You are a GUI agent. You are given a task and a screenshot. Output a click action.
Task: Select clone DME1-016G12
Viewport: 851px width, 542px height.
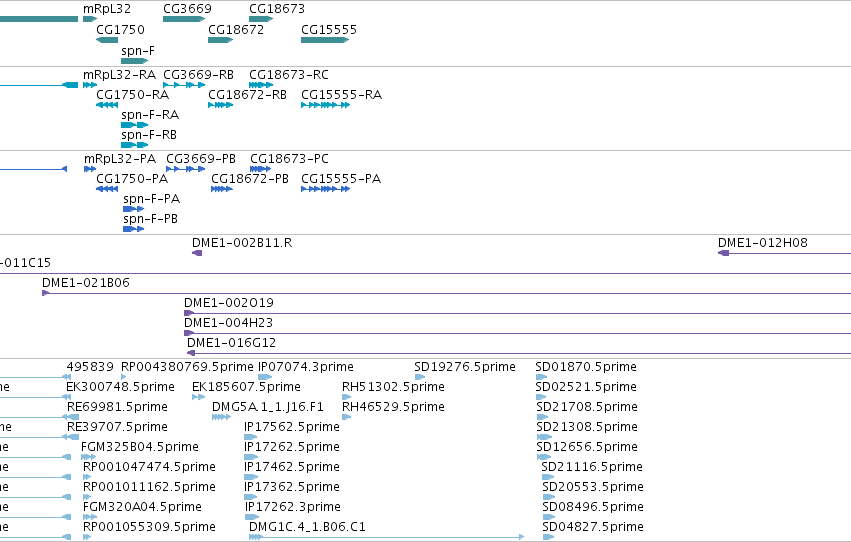pyautogui.click(x=232, y=343)
